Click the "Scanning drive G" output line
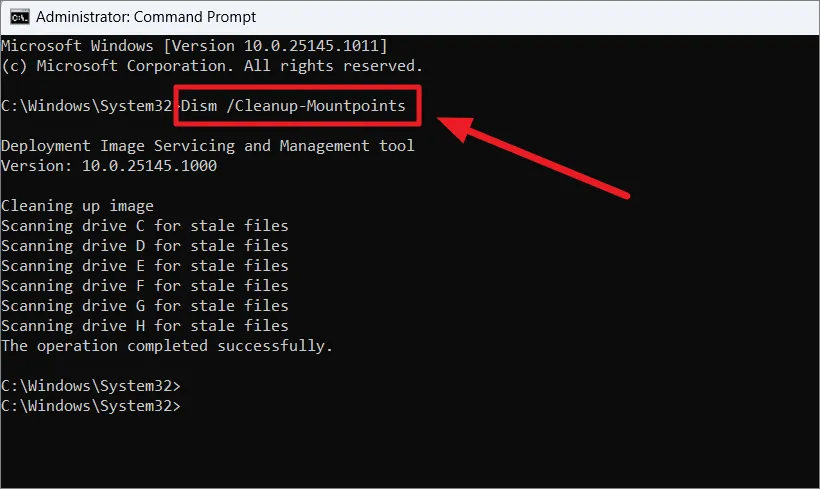The height and width of the screenshot is (489, 820). tap(144, 306)
